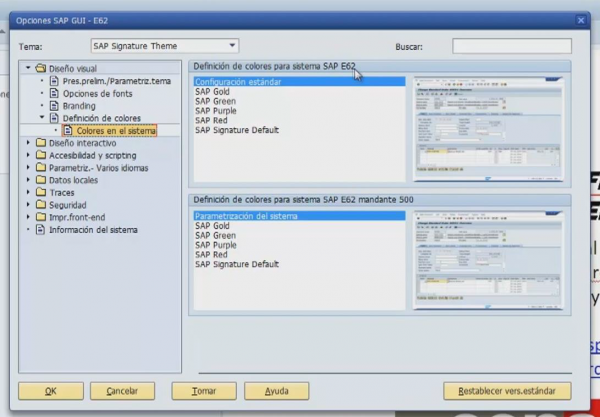Click the Pres.prelim./Parametriz.tema document icon
The width and height of the screenshot is (600, 417).
54,81
